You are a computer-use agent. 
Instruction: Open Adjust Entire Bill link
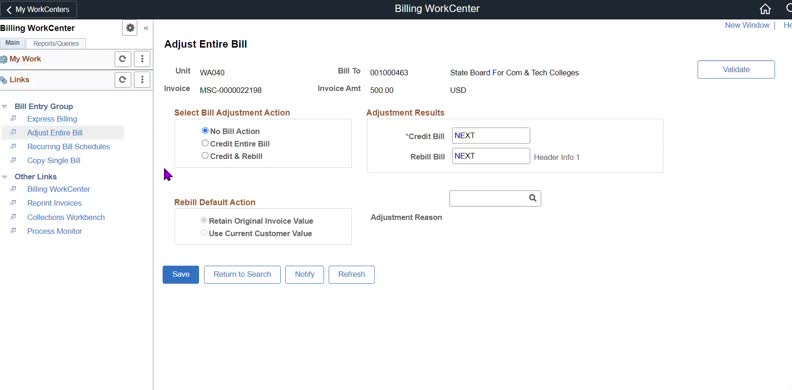[x=55, y=133]
